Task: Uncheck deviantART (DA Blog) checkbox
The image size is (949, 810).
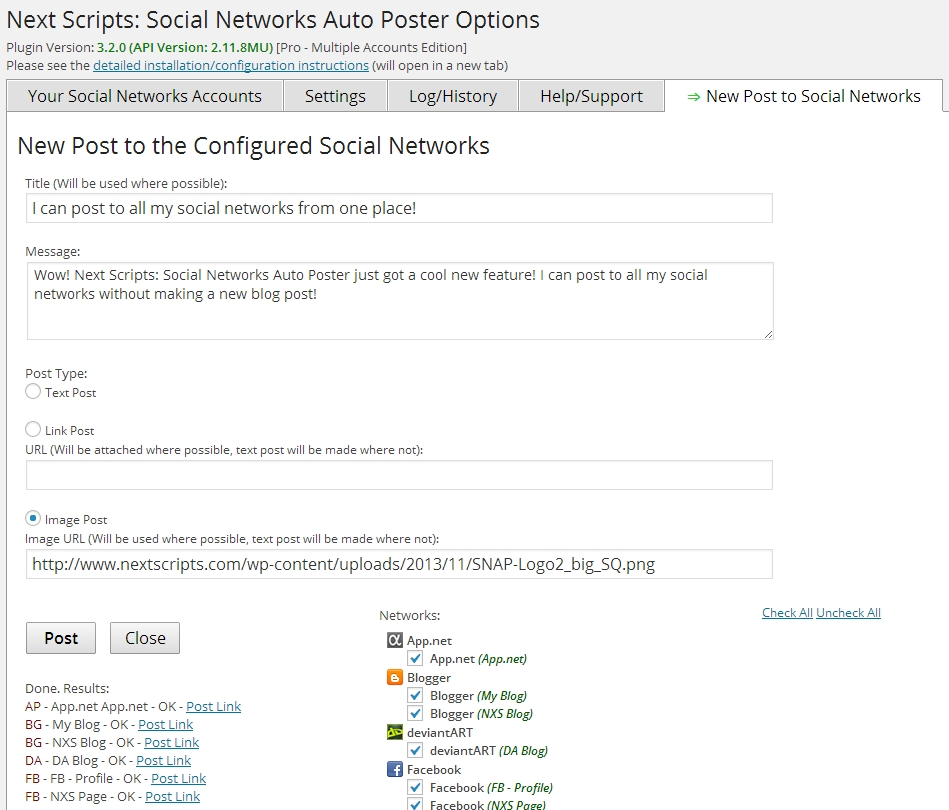Action: (415, 750)
